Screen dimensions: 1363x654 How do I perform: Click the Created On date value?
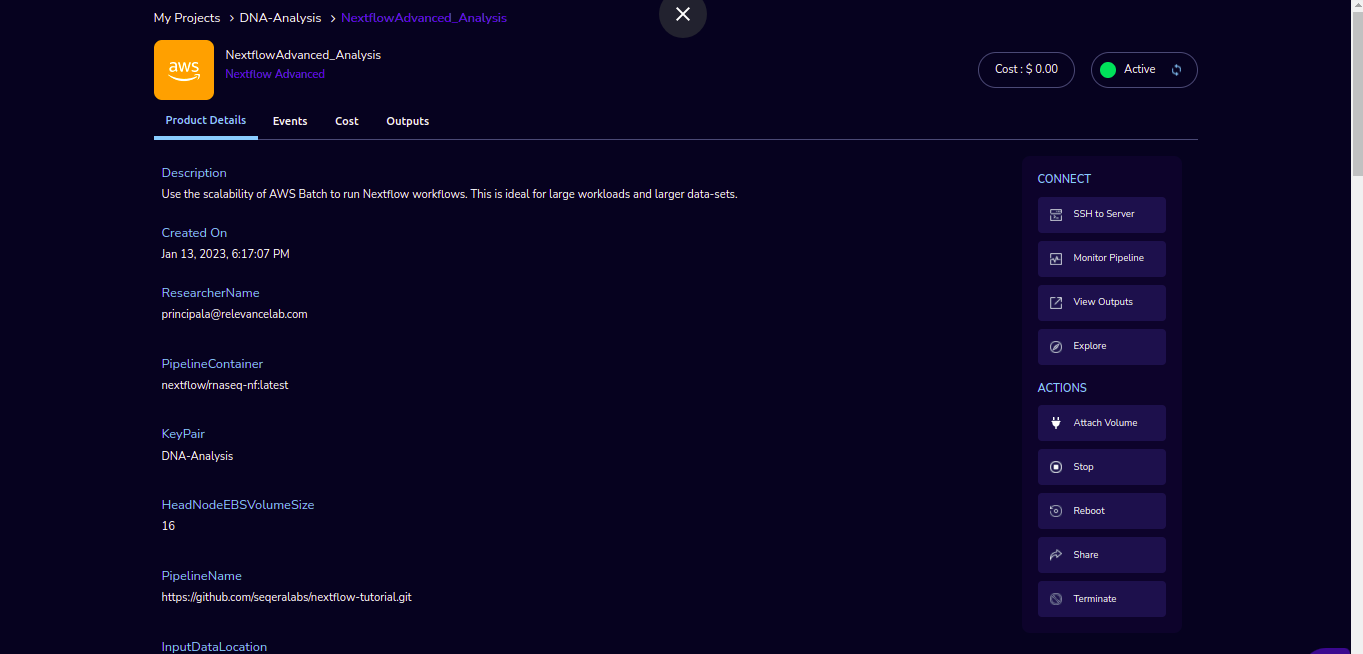[225, 254]
